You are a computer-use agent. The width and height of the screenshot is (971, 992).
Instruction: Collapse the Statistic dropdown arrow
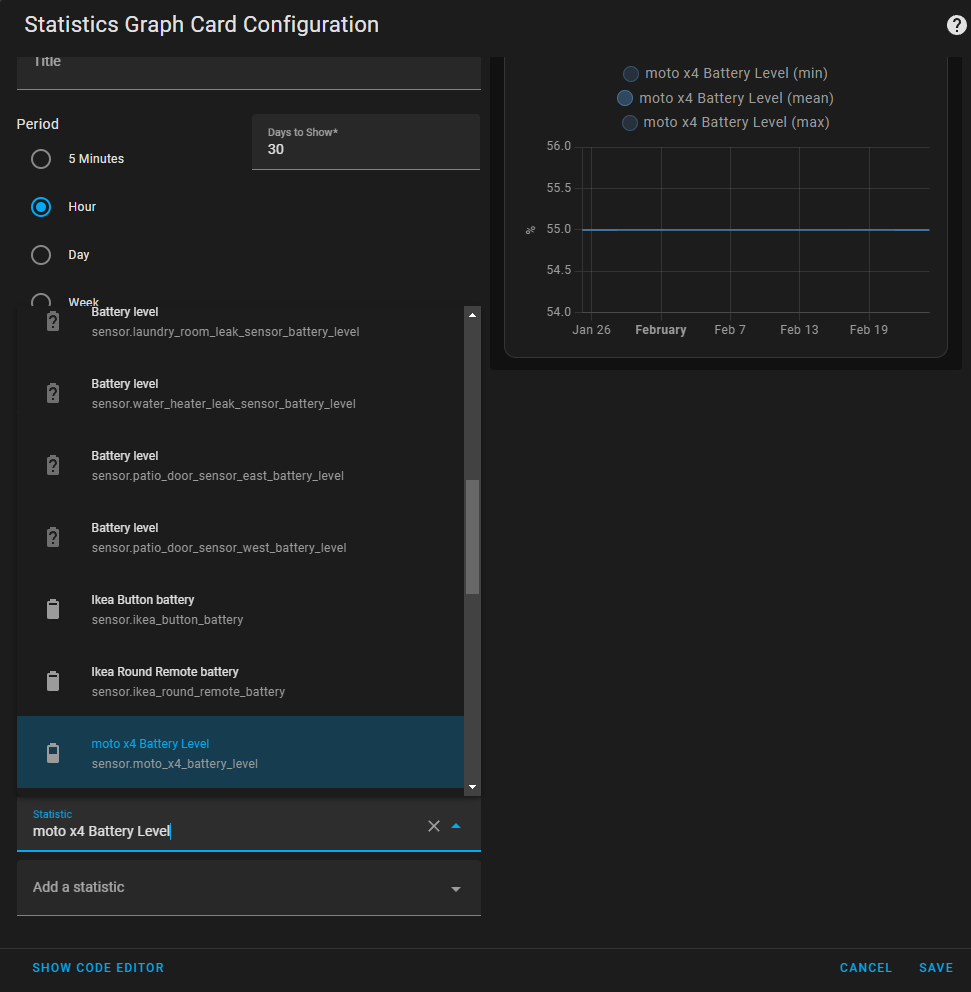tap(456, 826)
